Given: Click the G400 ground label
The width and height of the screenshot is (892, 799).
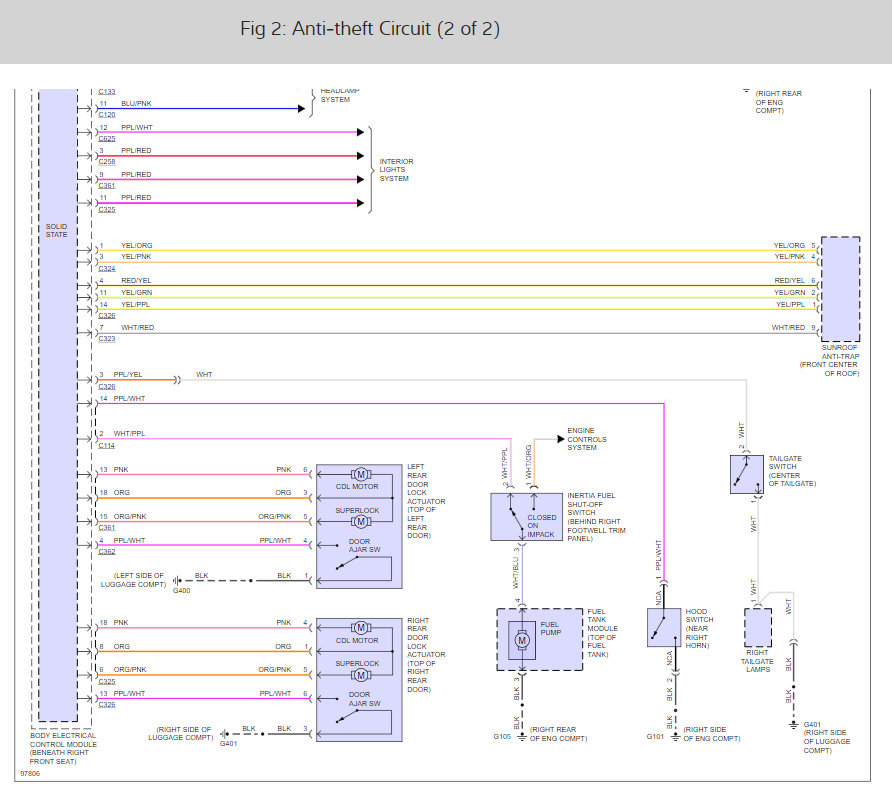Looking at the screenshot, I should [181, 591].
